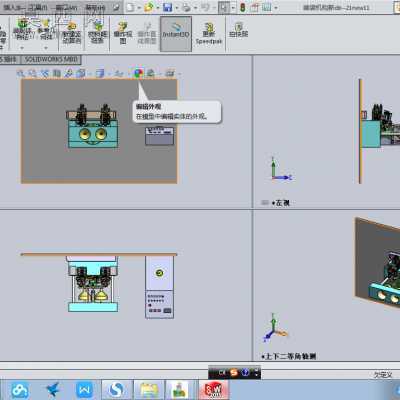Open the WPS app in taskbar
This screenshot has width=400, height=400.
(x=84, y=390)
